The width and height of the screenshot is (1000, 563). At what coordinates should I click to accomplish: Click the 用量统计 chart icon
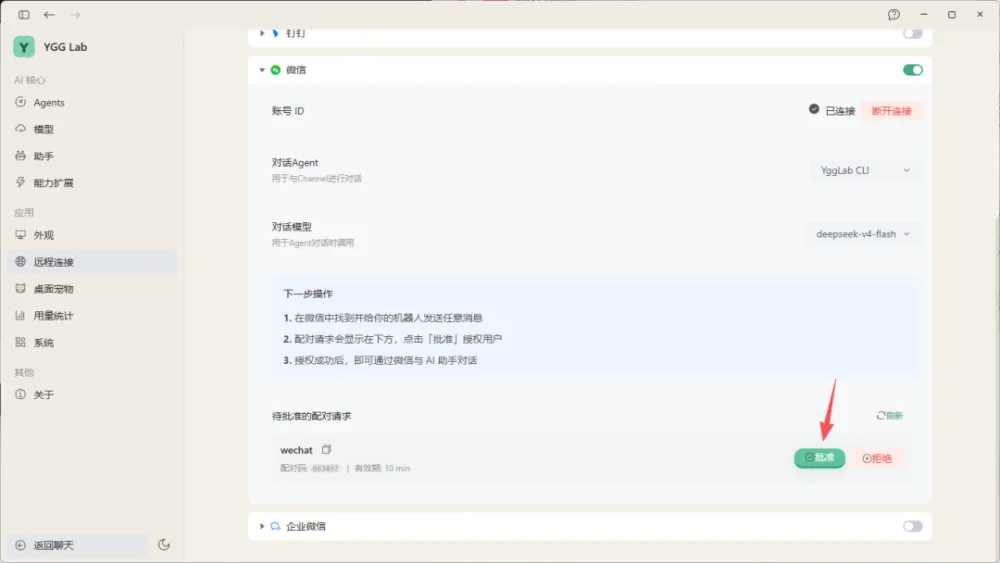tap(20, 315)
